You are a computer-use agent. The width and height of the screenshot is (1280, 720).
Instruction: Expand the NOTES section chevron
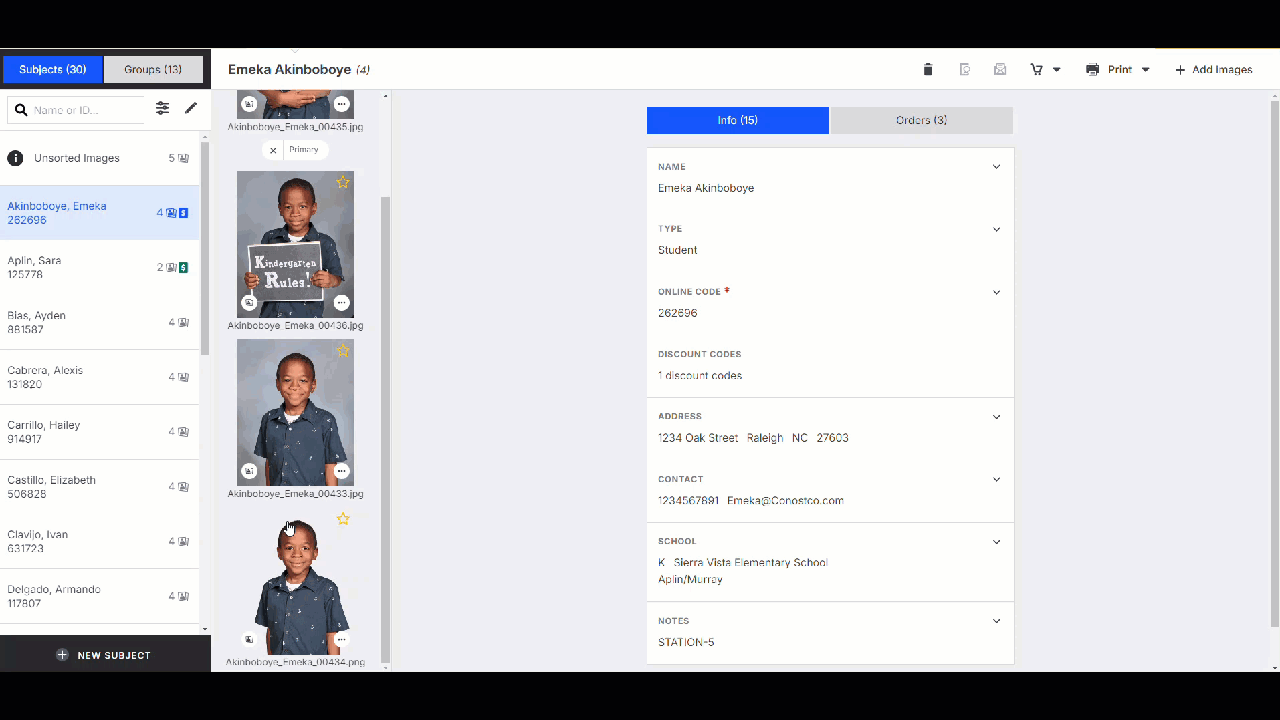click(996, 620)
